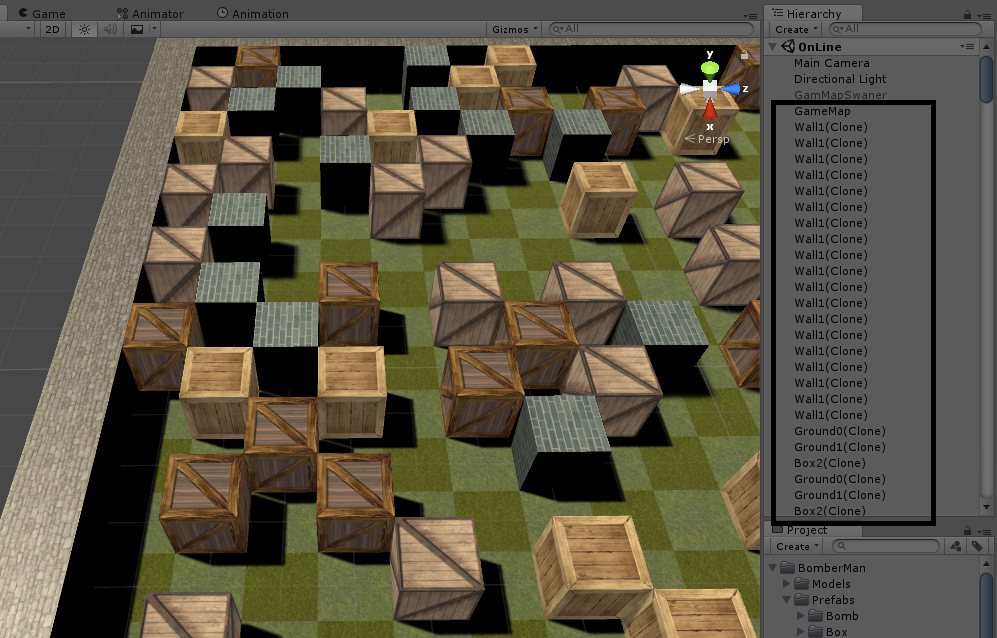The image size is (997, 638).
Task: Click the Bomb folder icon
Action: 815,616
